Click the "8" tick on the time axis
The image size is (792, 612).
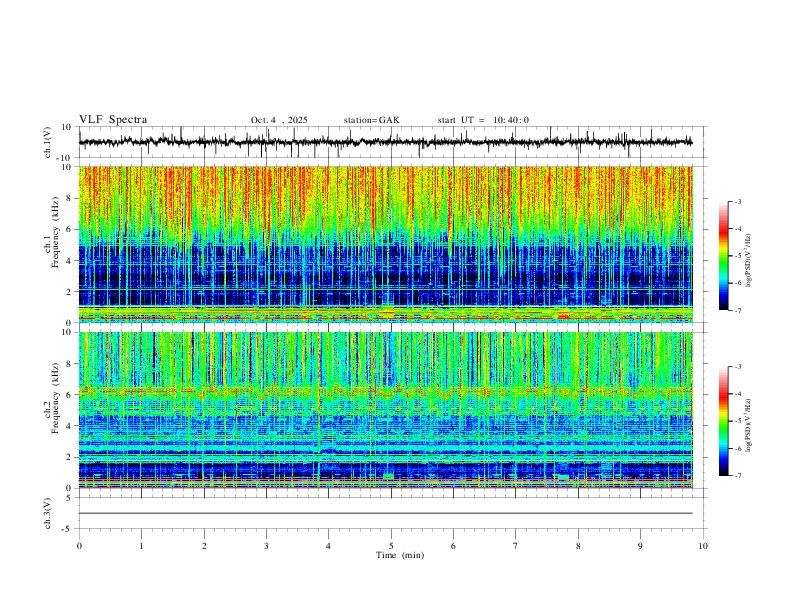pos(578,546)
